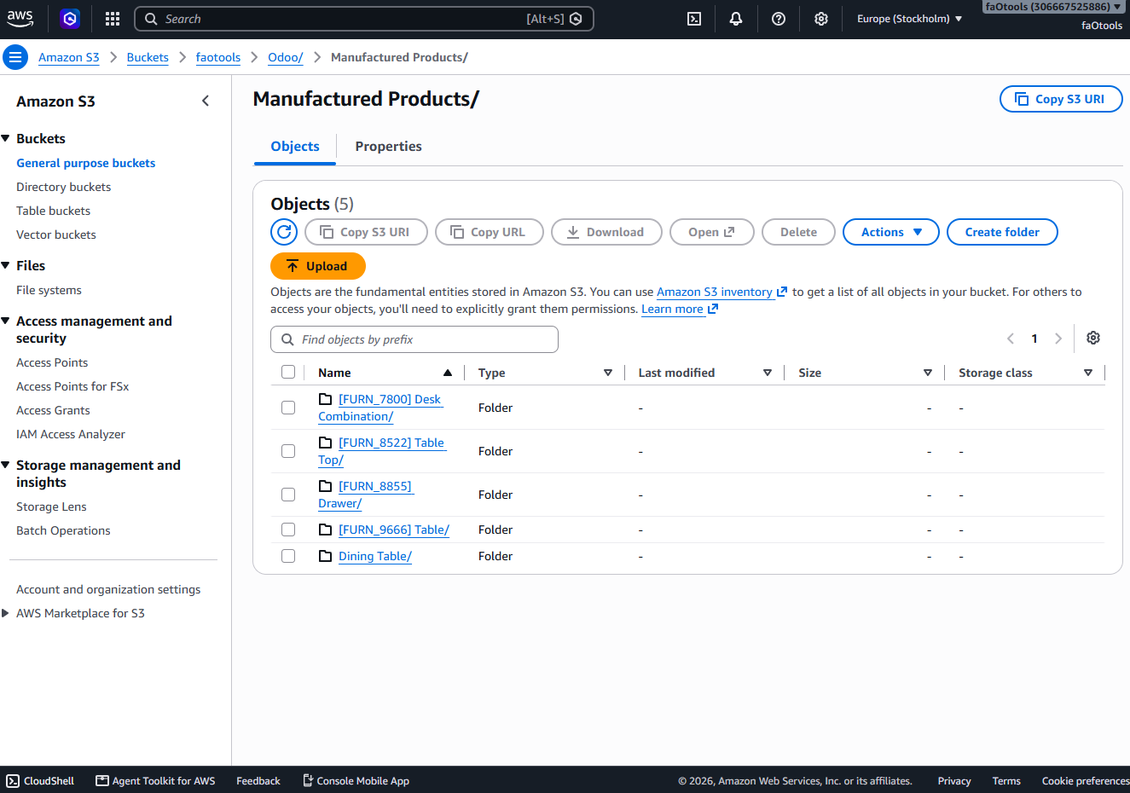Open the Cookie preferences footer link
Screen dimensions: 1130x793
1085,781
